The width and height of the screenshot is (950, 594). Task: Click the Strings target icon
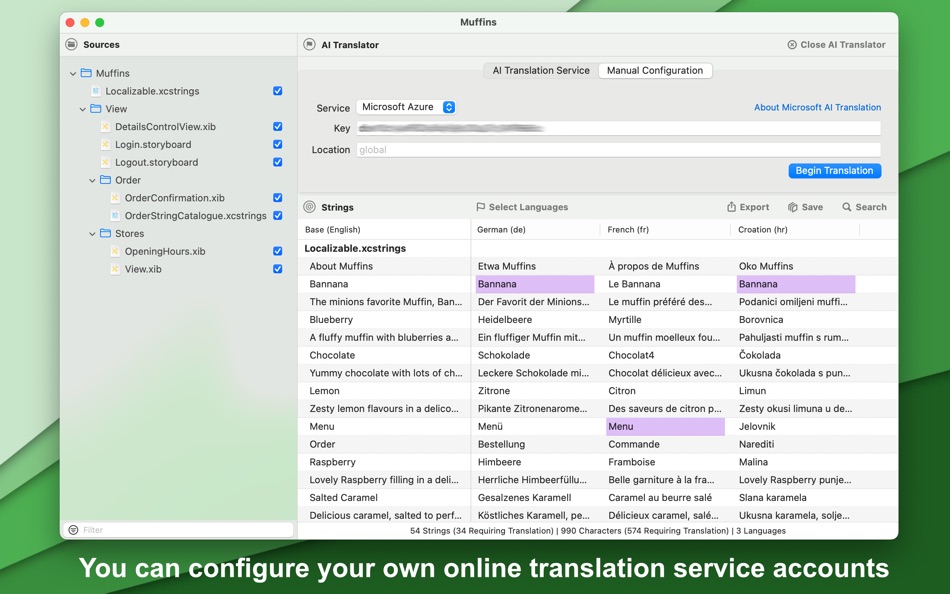click(x=310, y=207)
